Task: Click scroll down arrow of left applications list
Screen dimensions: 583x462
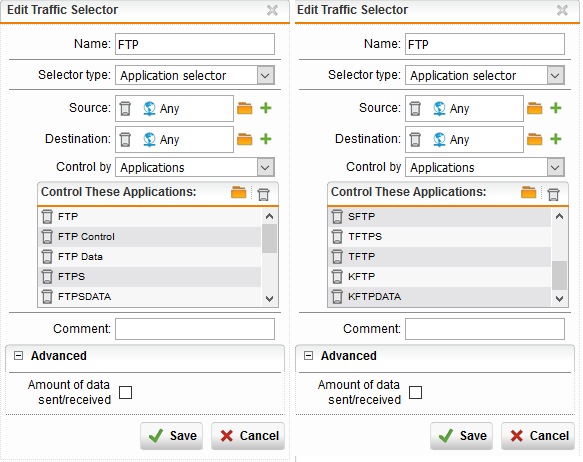Action: pyautogui.click(x=270, y=298)
